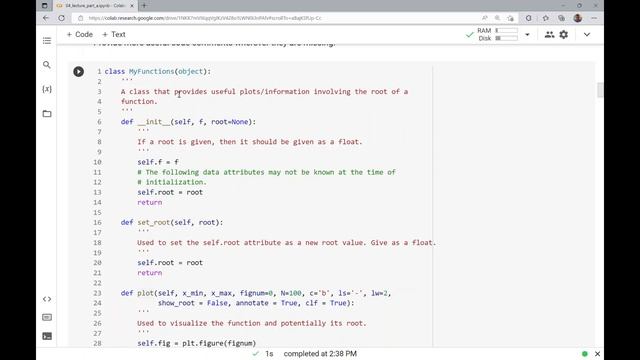Add a new Code cell
The width and height of the screenshot is (640, 360).
click(x=80, y=35)
